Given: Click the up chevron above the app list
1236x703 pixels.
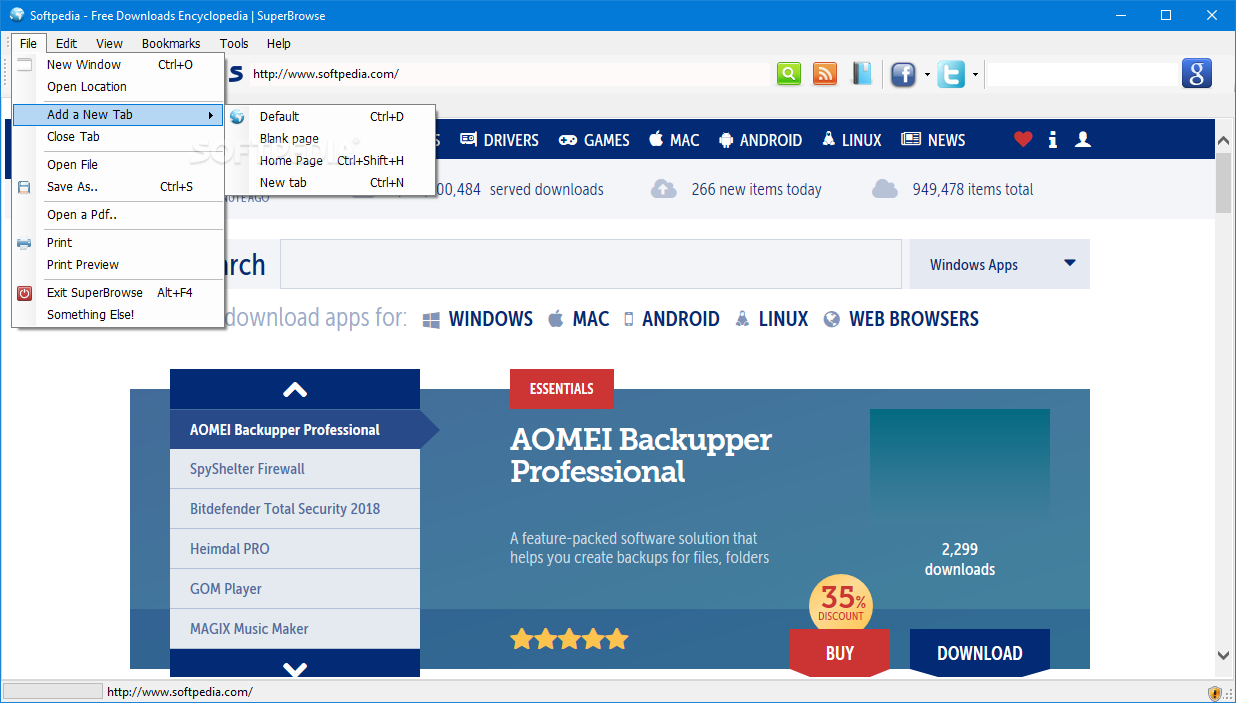Looking at the screenshot, I should point(295,389).
